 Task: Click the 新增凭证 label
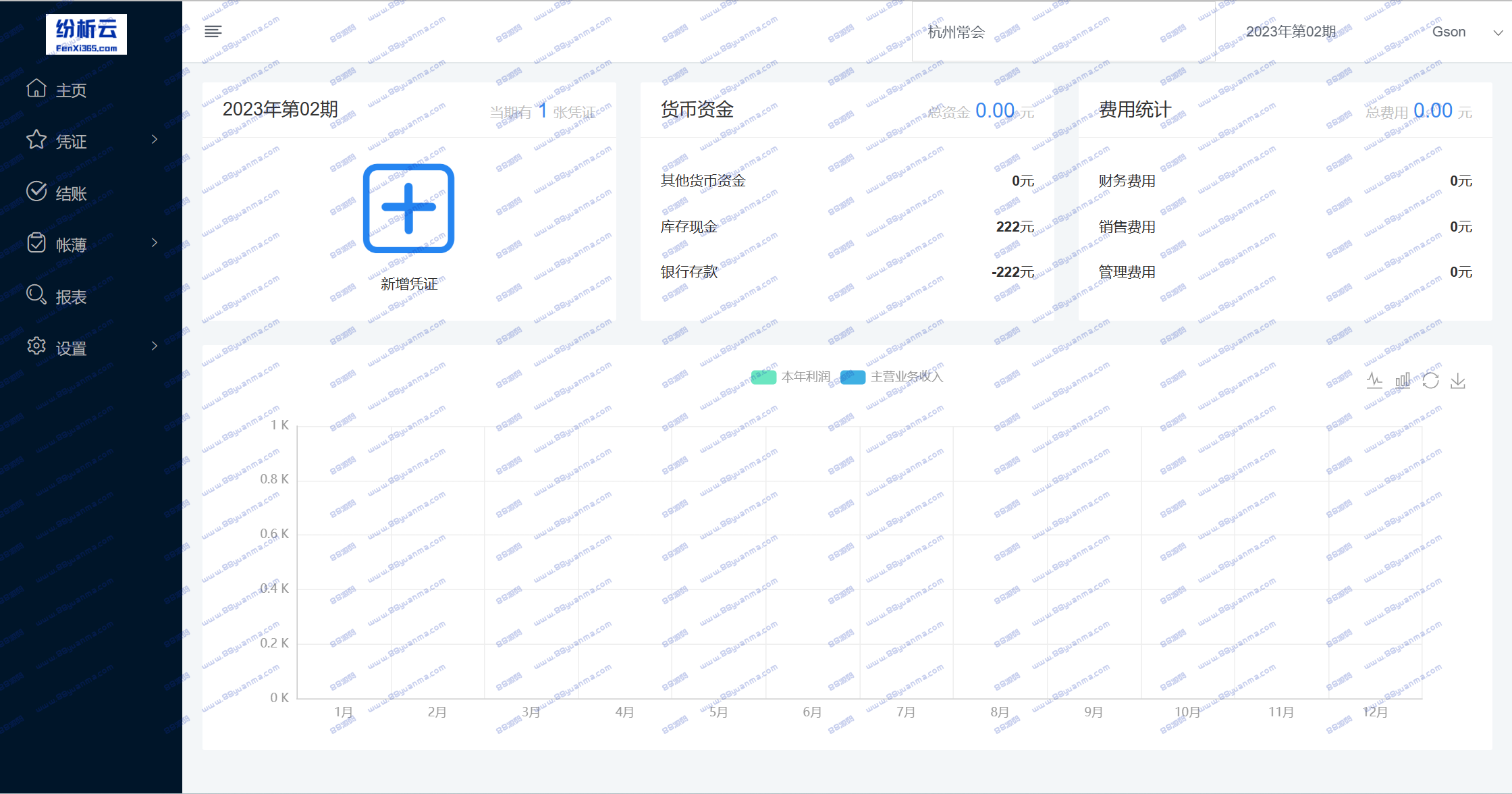(x=409, y=284)
